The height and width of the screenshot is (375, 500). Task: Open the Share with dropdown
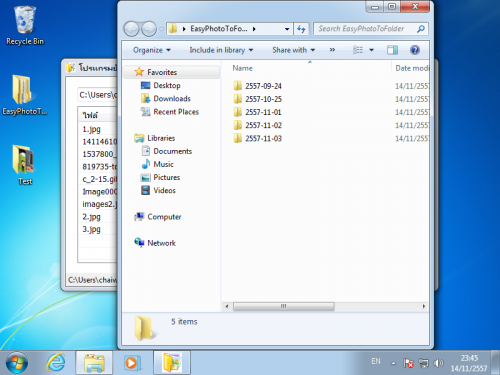pos(294,50)
